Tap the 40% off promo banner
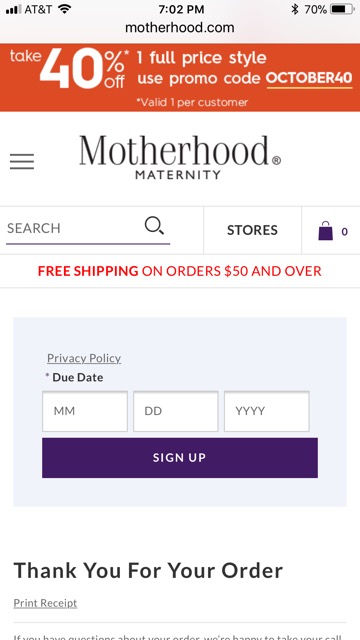 pos(180,77)
